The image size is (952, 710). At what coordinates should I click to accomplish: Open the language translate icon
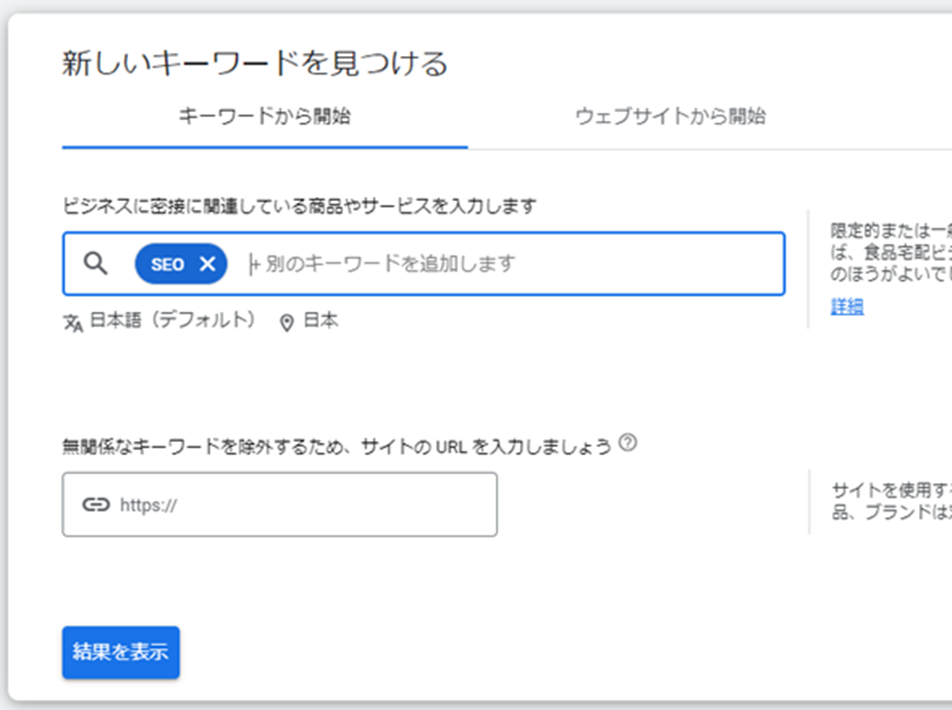click(73, 323)
